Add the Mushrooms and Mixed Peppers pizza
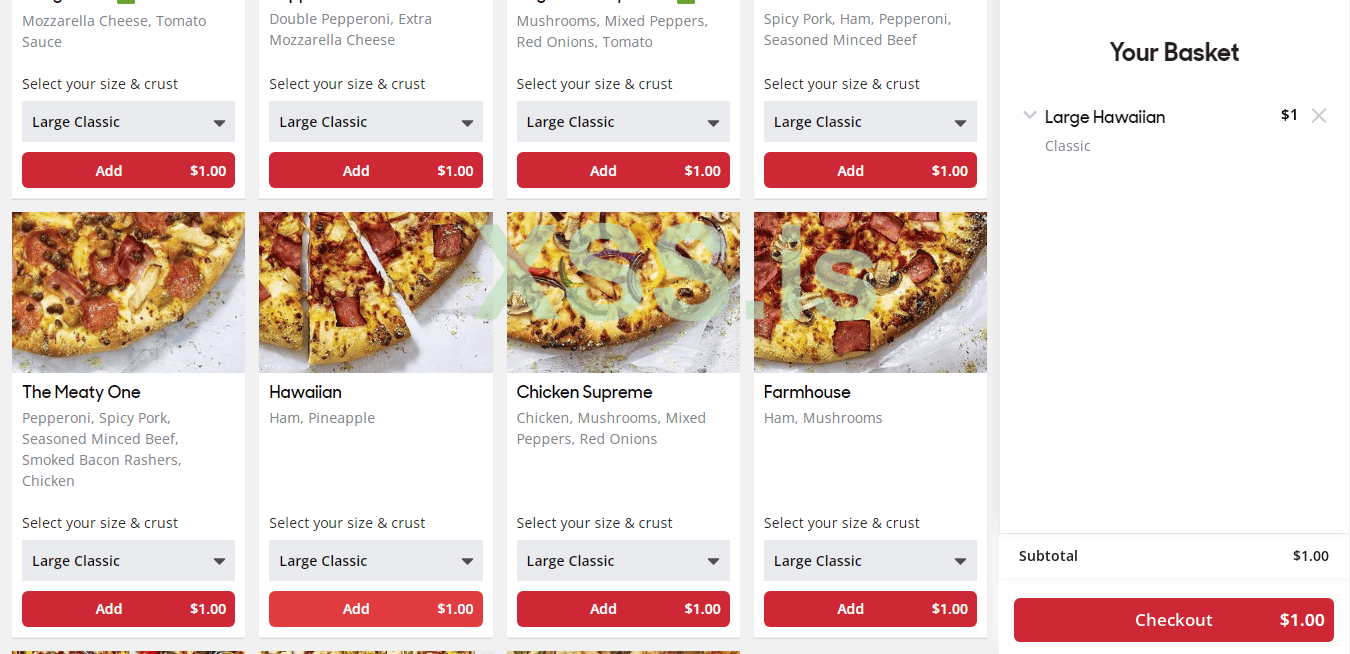 pos(623,171)
